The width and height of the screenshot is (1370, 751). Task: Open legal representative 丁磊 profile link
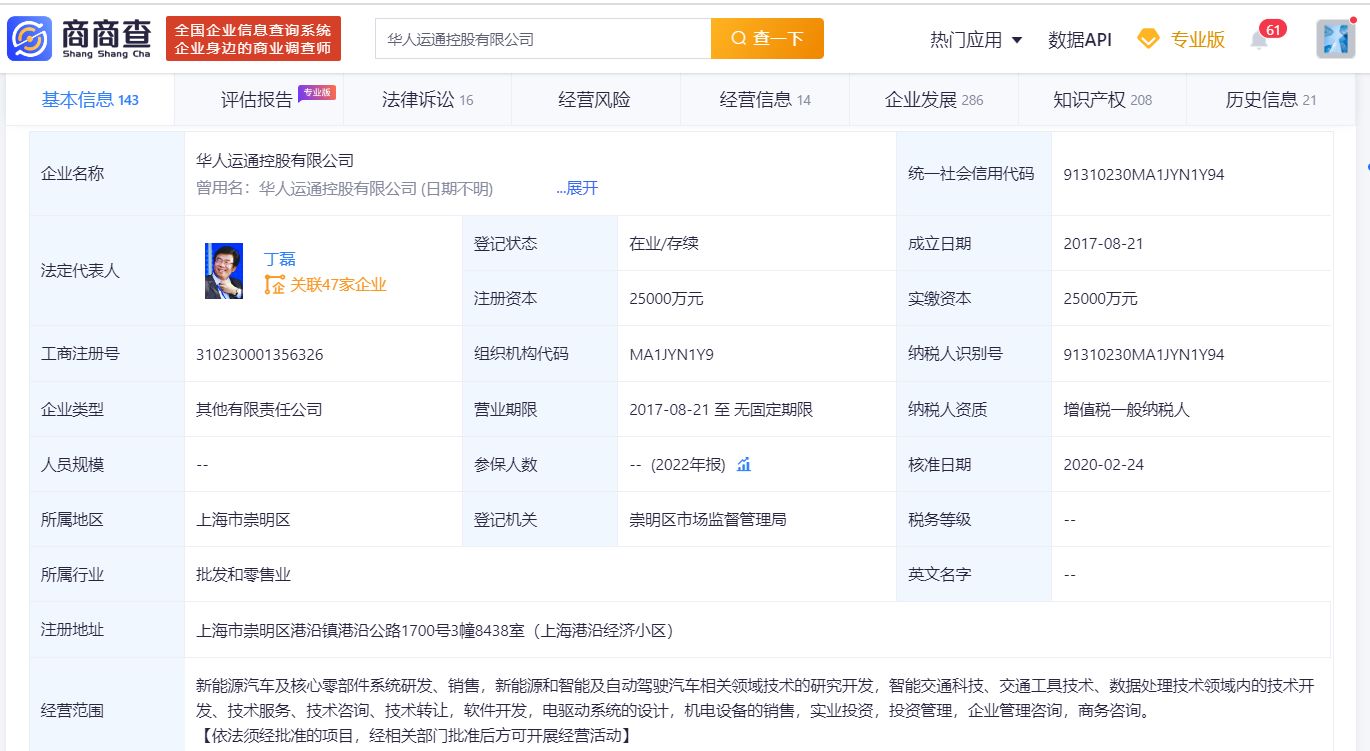tap(280, 258)
